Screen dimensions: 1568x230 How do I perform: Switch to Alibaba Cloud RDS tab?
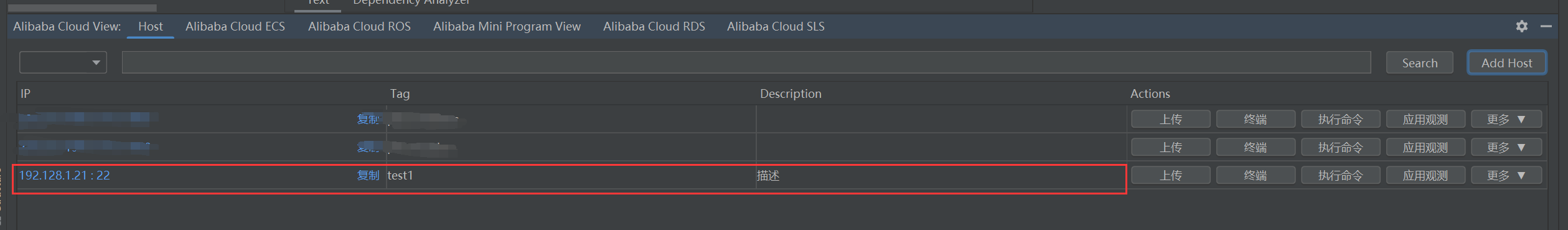tap(654, 26)
